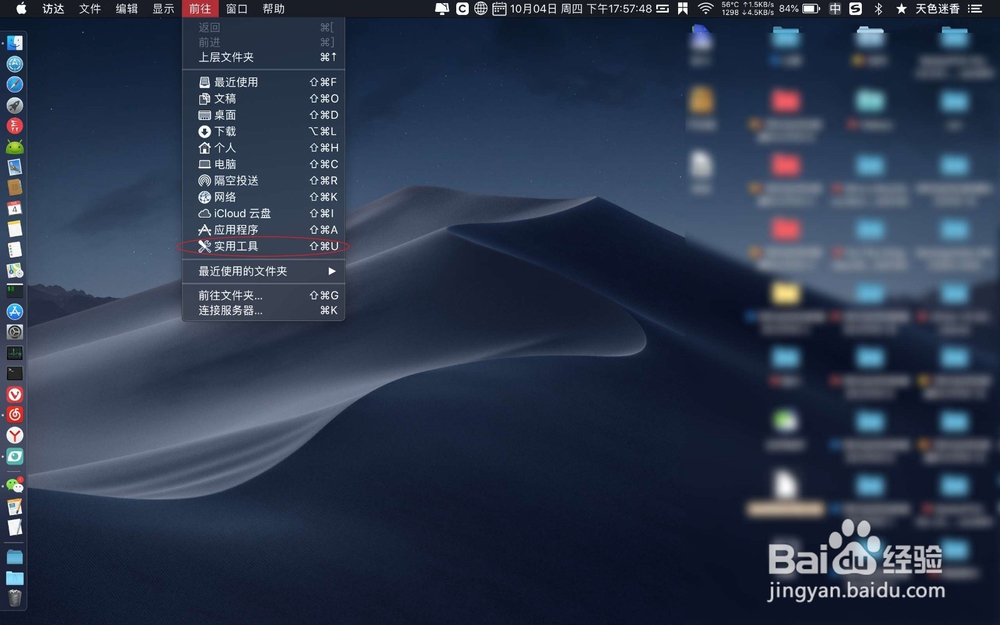Click the Bluetooth icon in the menu bar
Screen dimensions: 1000x625
(x=876, y=11)
